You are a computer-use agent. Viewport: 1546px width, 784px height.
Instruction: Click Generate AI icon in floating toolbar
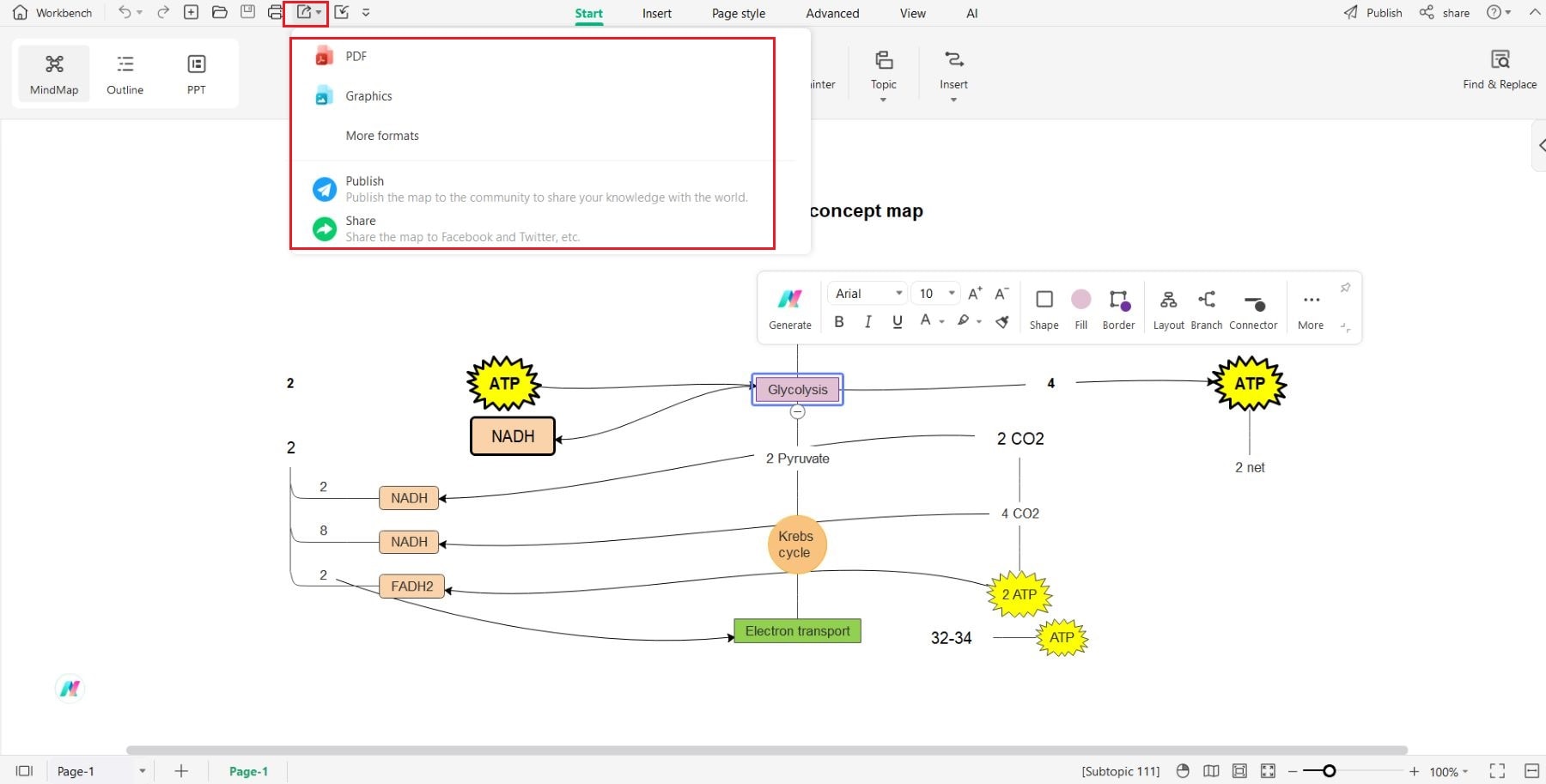[x=790, y=308]
